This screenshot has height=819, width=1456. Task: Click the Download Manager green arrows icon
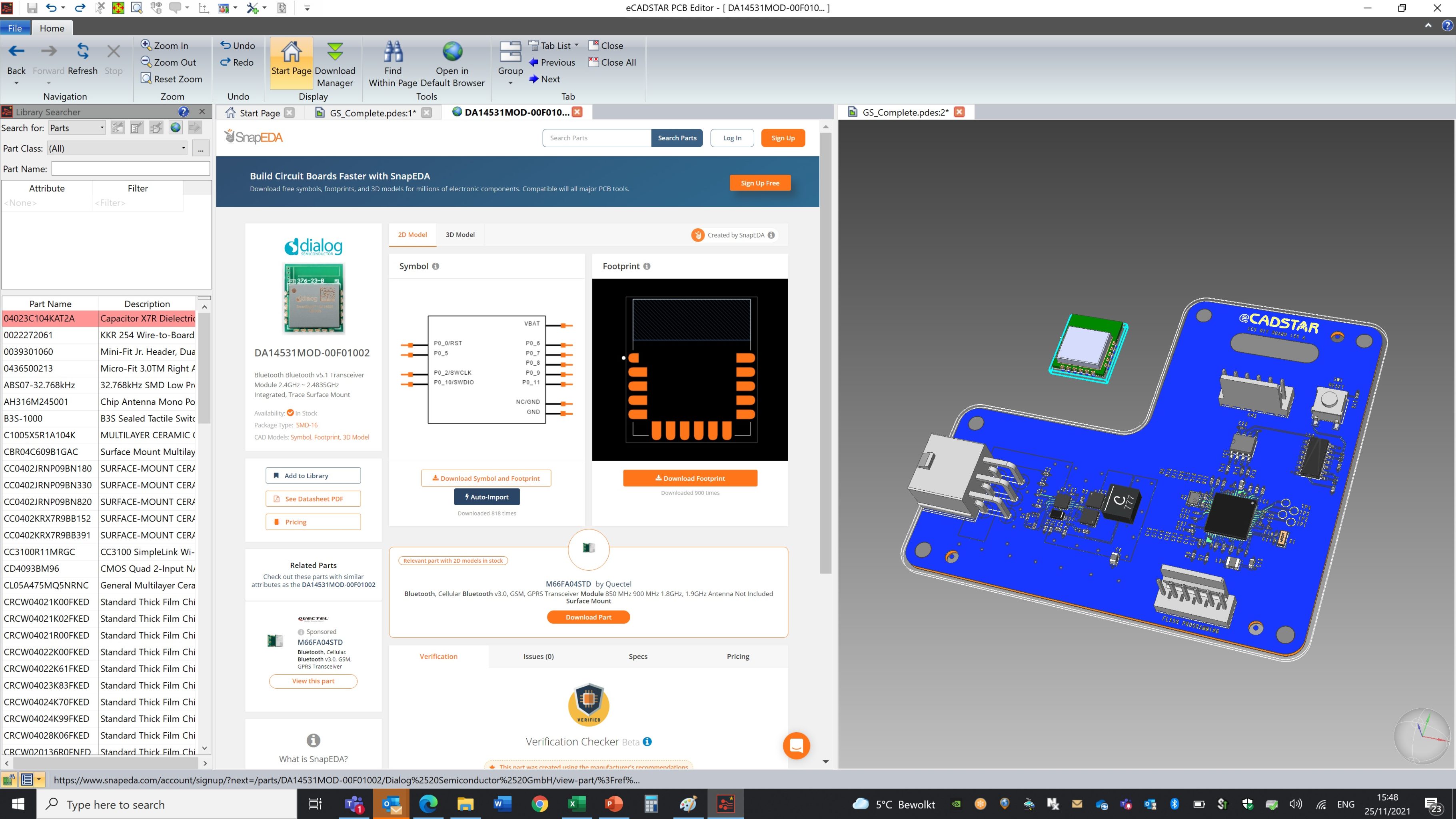335,52
